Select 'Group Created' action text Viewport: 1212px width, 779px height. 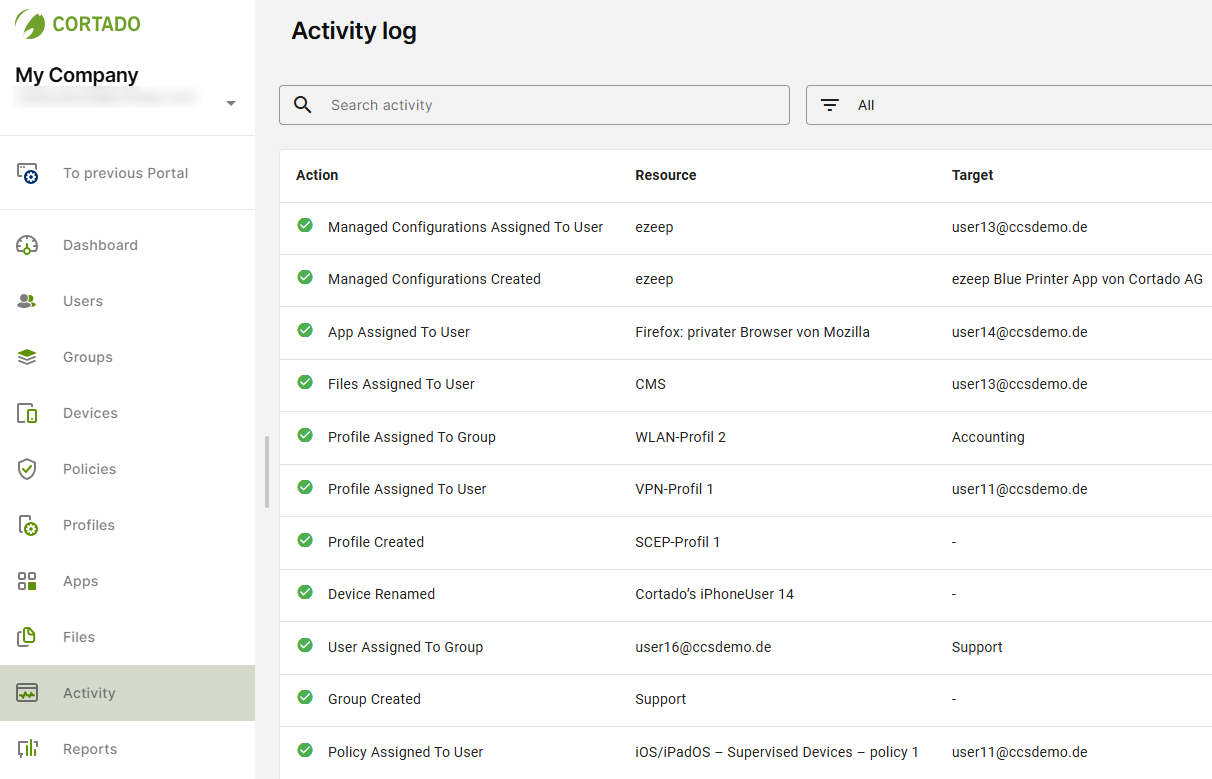click(x=374, y=699)
